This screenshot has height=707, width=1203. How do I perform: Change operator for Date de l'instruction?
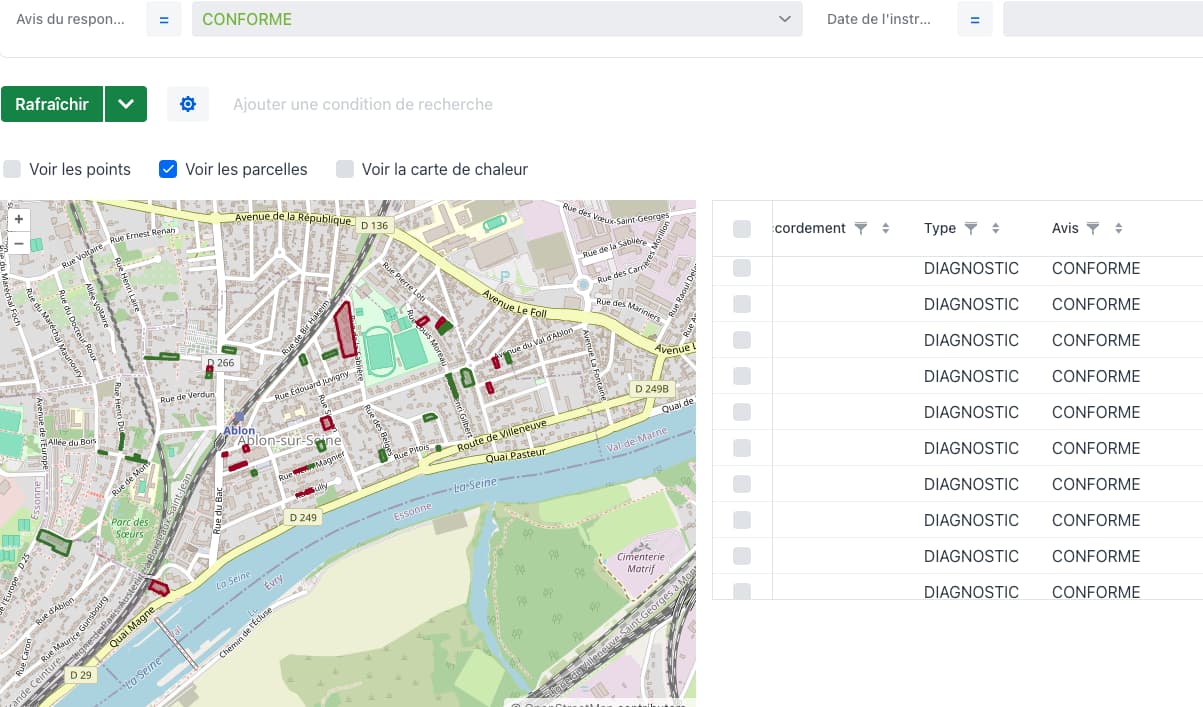pyautogui.click(x=975, y=19)
